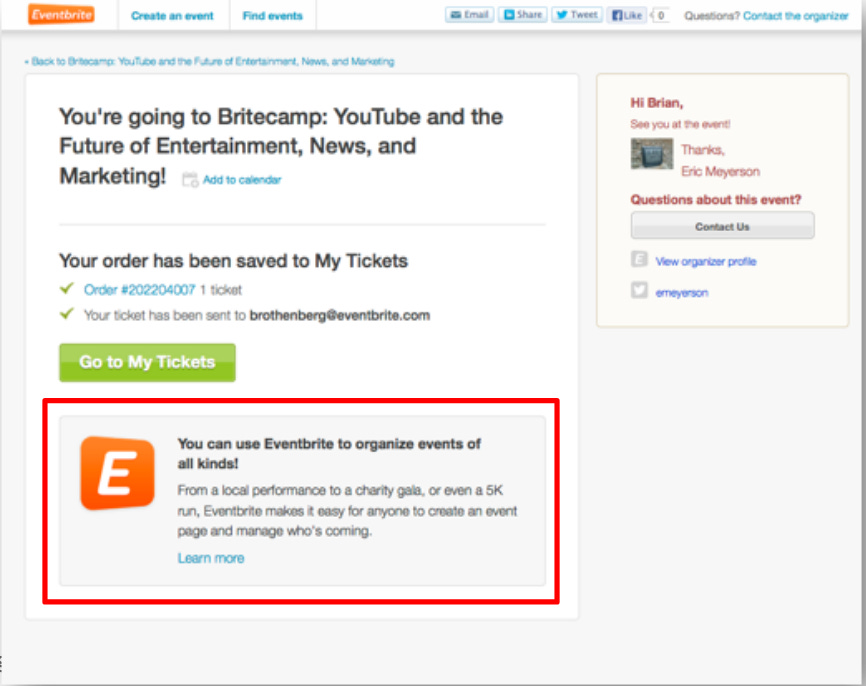Click Twitter icon beside emeyerson
Viewport: 866px width, 686px height.
pyautogui.click(x=639, y=289)
